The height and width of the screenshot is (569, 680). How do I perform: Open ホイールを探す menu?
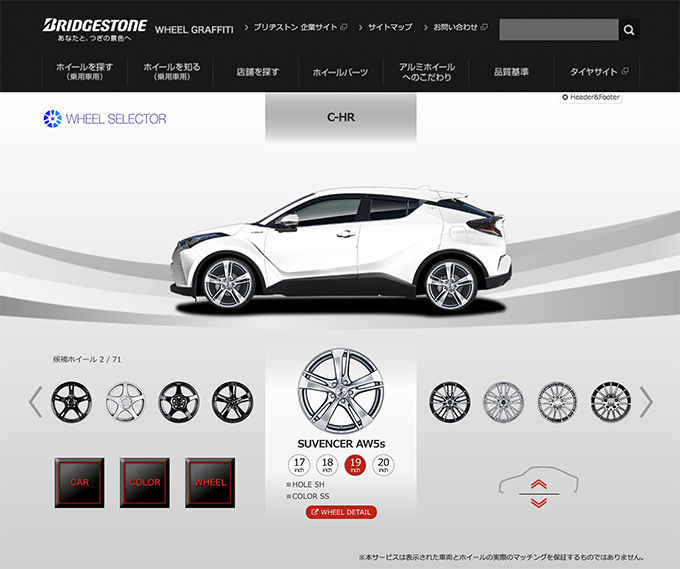click(85, 72)
